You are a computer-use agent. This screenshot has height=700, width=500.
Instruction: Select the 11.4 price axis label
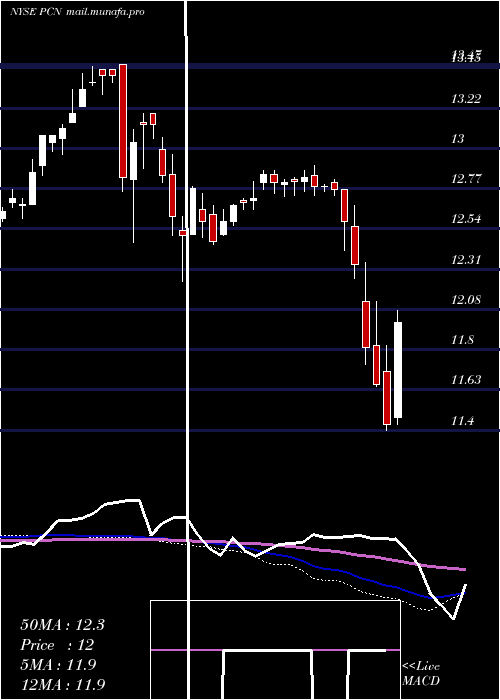point(462,421)
